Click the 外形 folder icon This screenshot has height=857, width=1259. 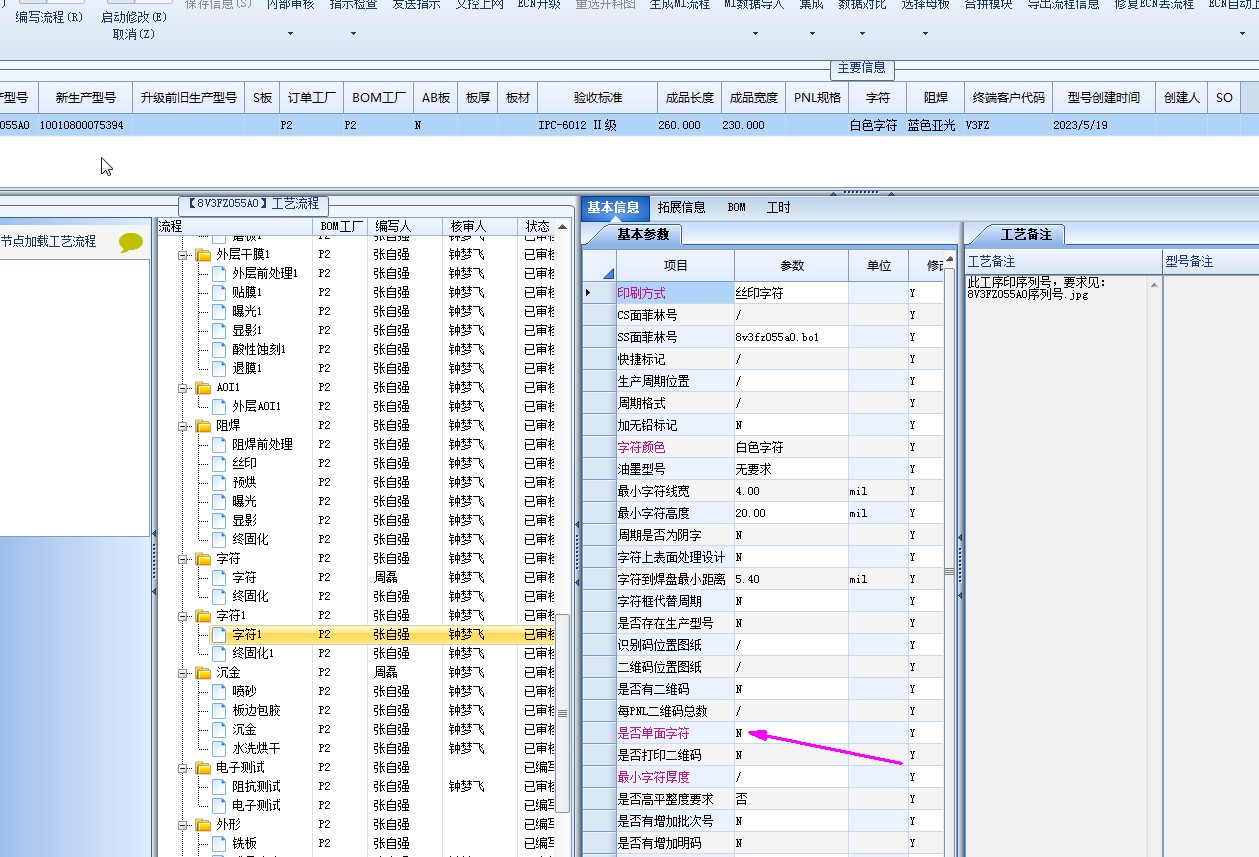[204, 825]
